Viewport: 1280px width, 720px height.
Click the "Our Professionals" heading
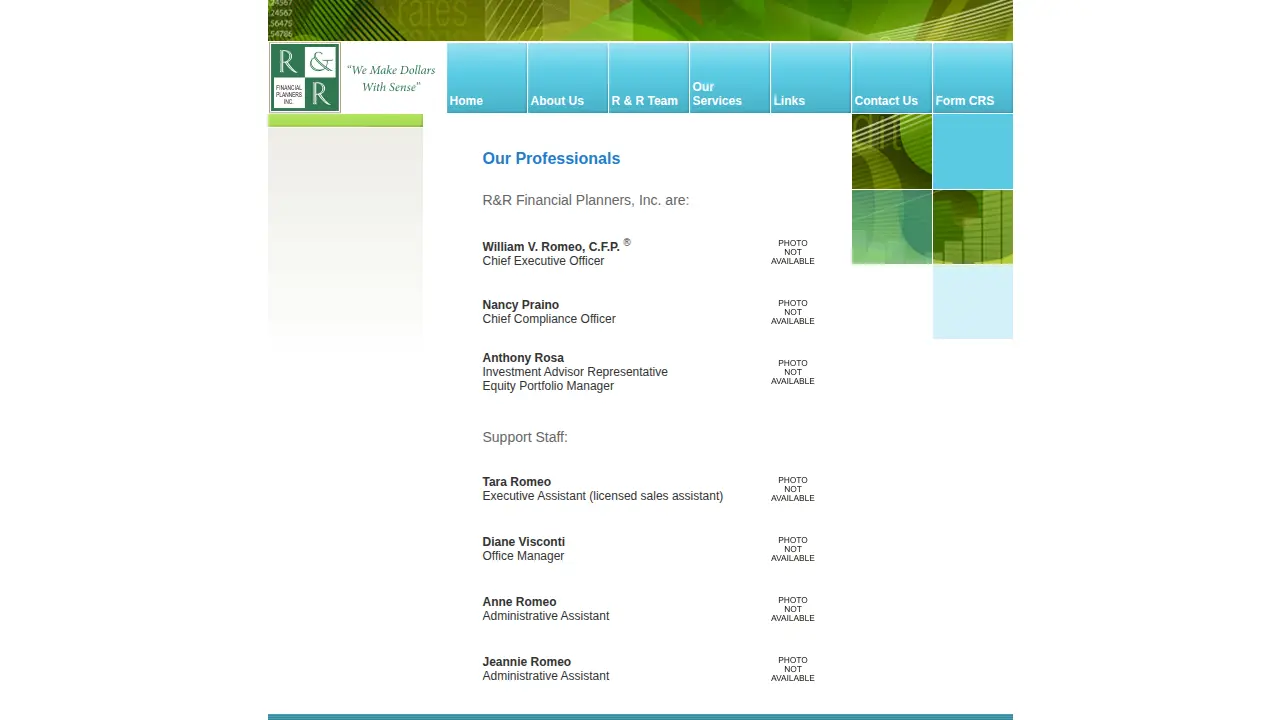click(x=551, y=158)
